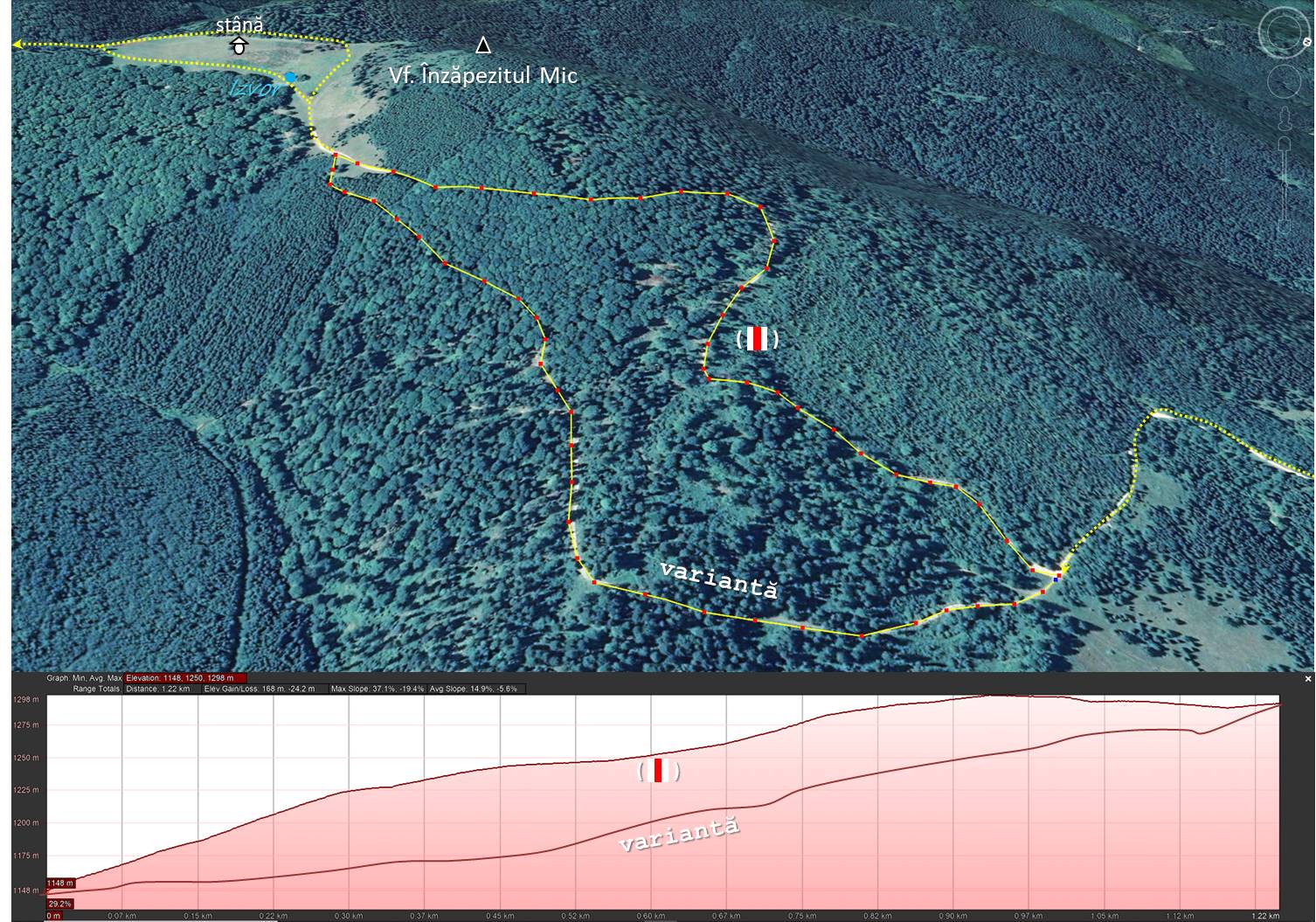Click the stână hut marker icon
Viewport: 1316px width, 922px height.
coord(239,46)
